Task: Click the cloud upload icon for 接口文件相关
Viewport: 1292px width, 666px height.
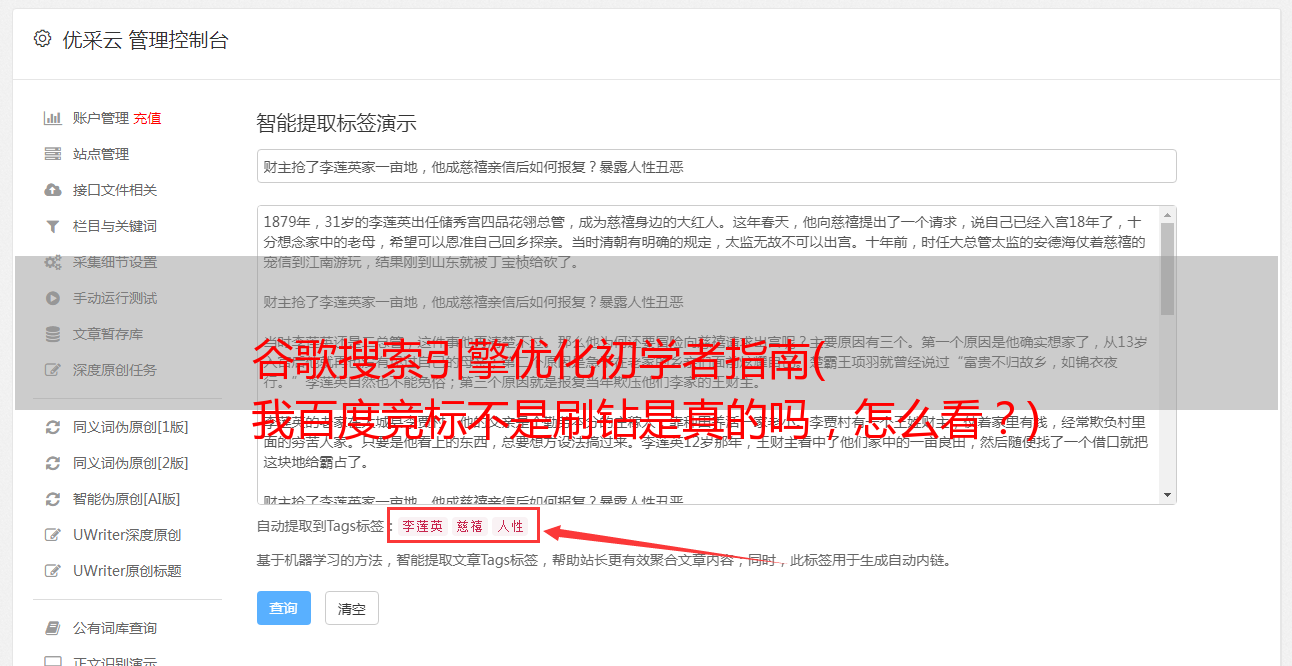Action: click(52, 190)
